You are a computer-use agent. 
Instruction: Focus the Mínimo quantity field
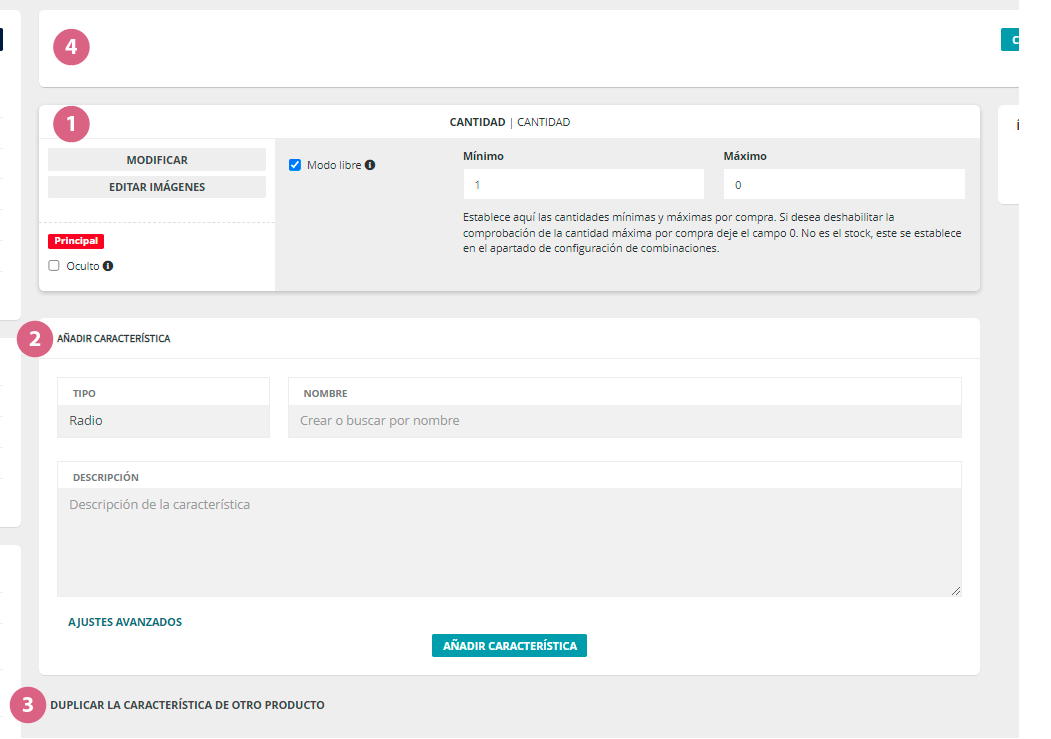click(584, 185)
